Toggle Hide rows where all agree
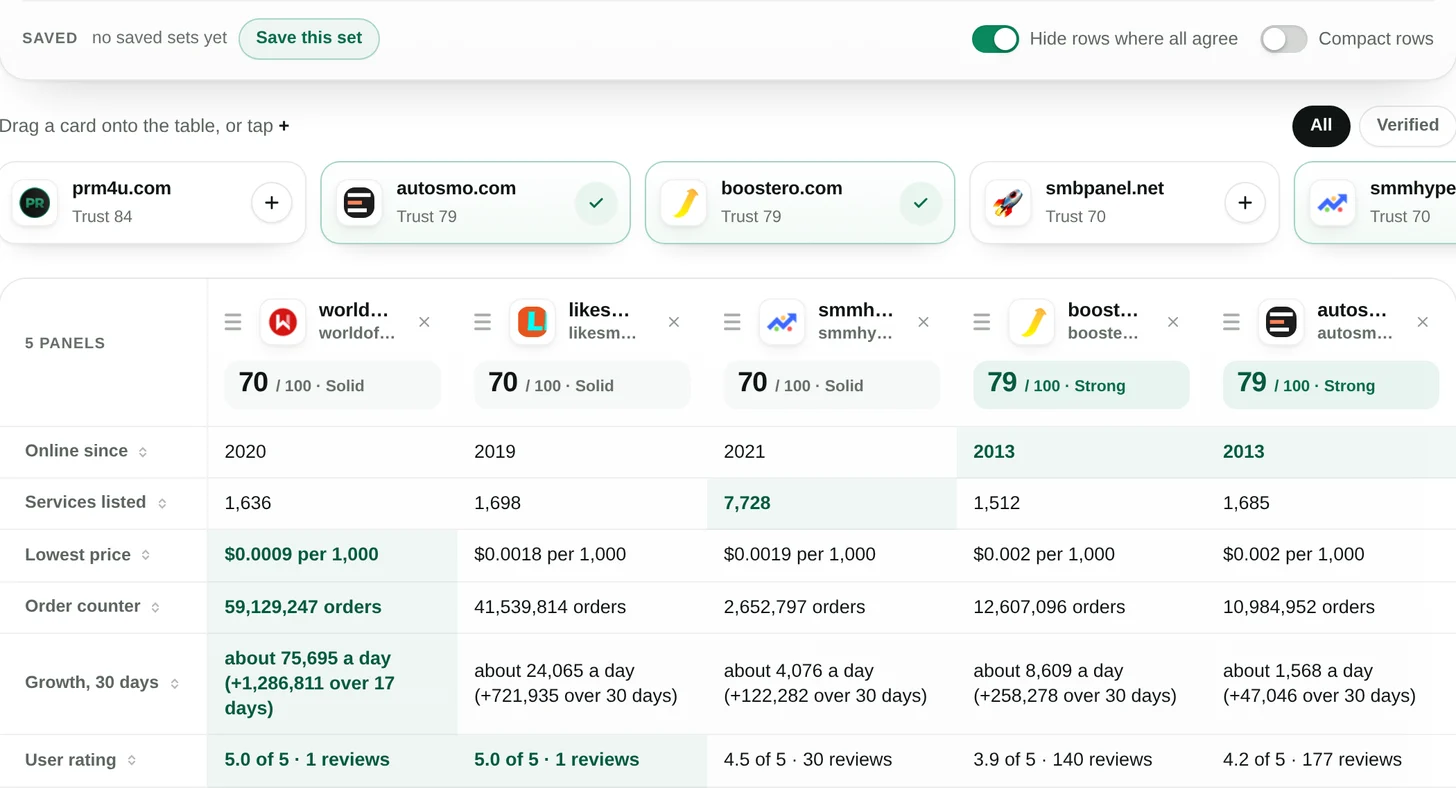This screenshot has height=788, width=1456. click(x=995, y=39)
